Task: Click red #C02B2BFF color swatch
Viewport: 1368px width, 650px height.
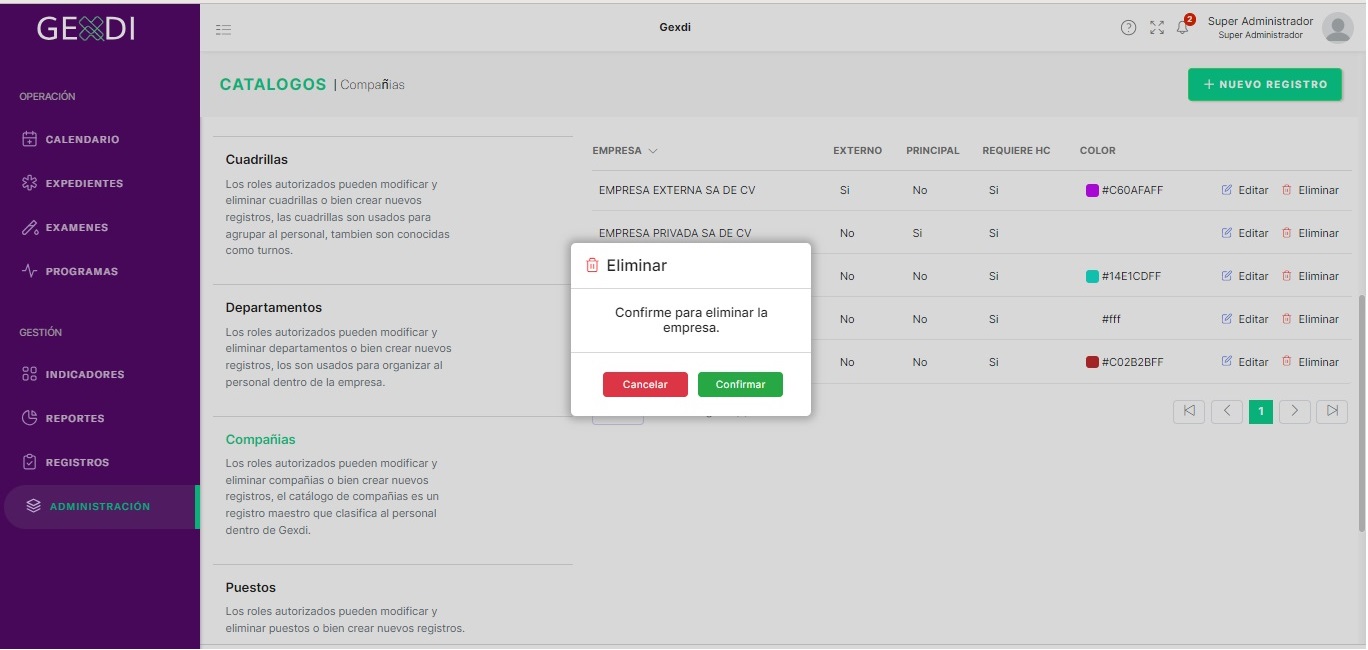Action: pyautogui.click(x=1092, y=362)
